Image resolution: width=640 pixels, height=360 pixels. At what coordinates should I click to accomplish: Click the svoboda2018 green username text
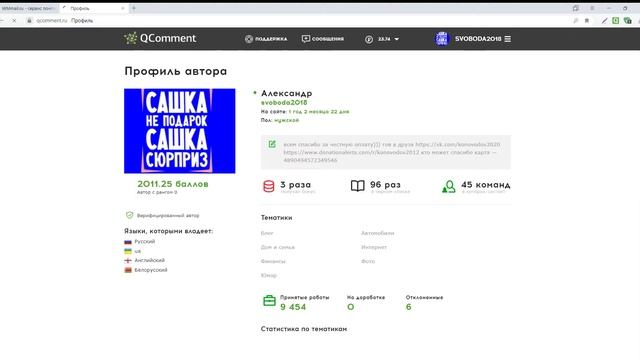[x=284, y=102]
